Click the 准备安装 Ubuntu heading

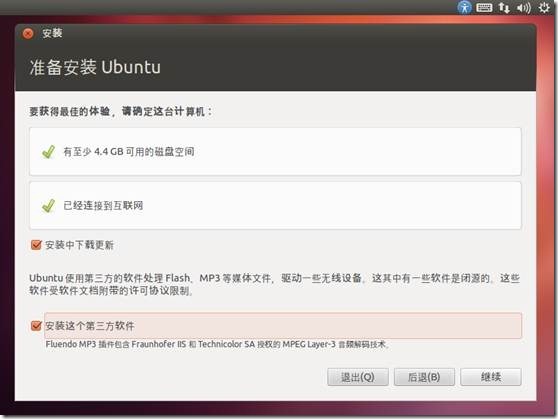point(95,67)
